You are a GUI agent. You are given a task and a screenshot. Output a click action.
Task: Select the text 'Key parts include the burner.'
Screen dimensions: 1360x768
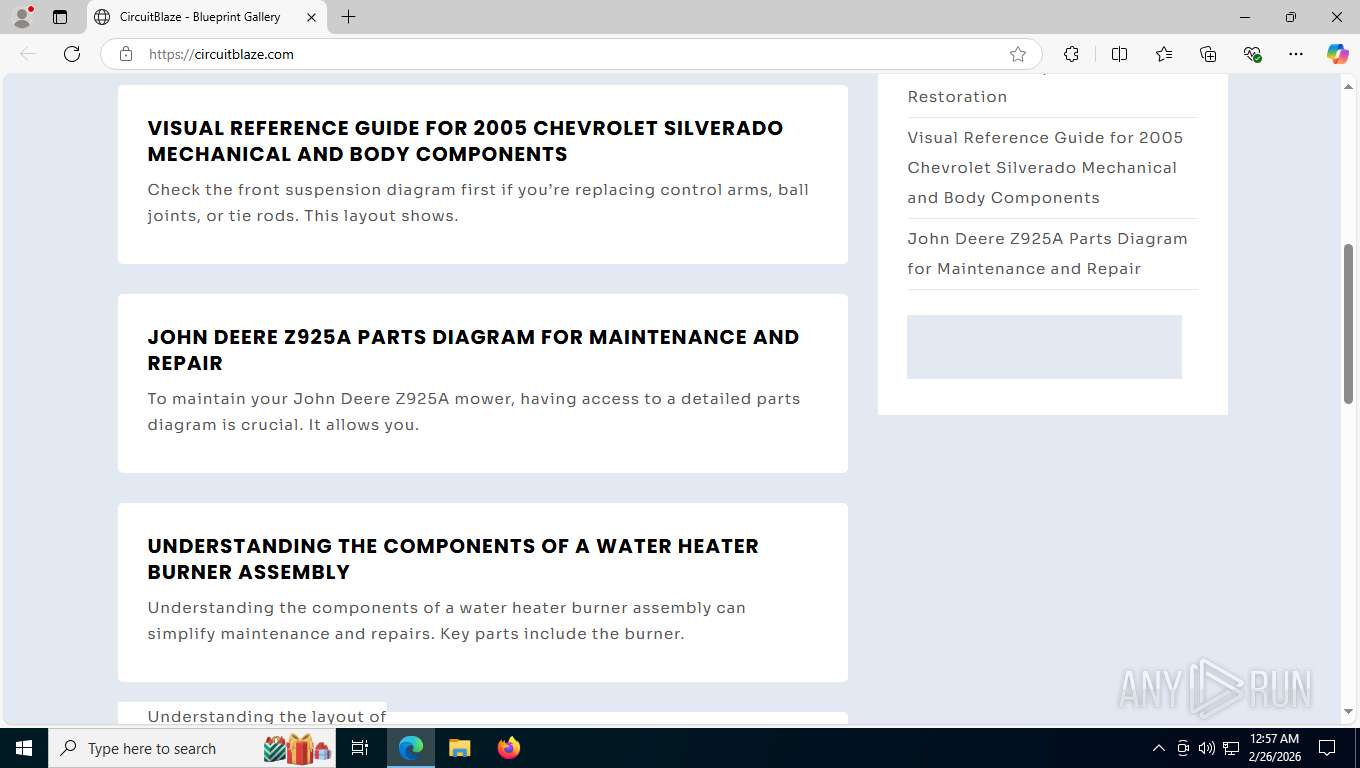click(x=562, y=634)
